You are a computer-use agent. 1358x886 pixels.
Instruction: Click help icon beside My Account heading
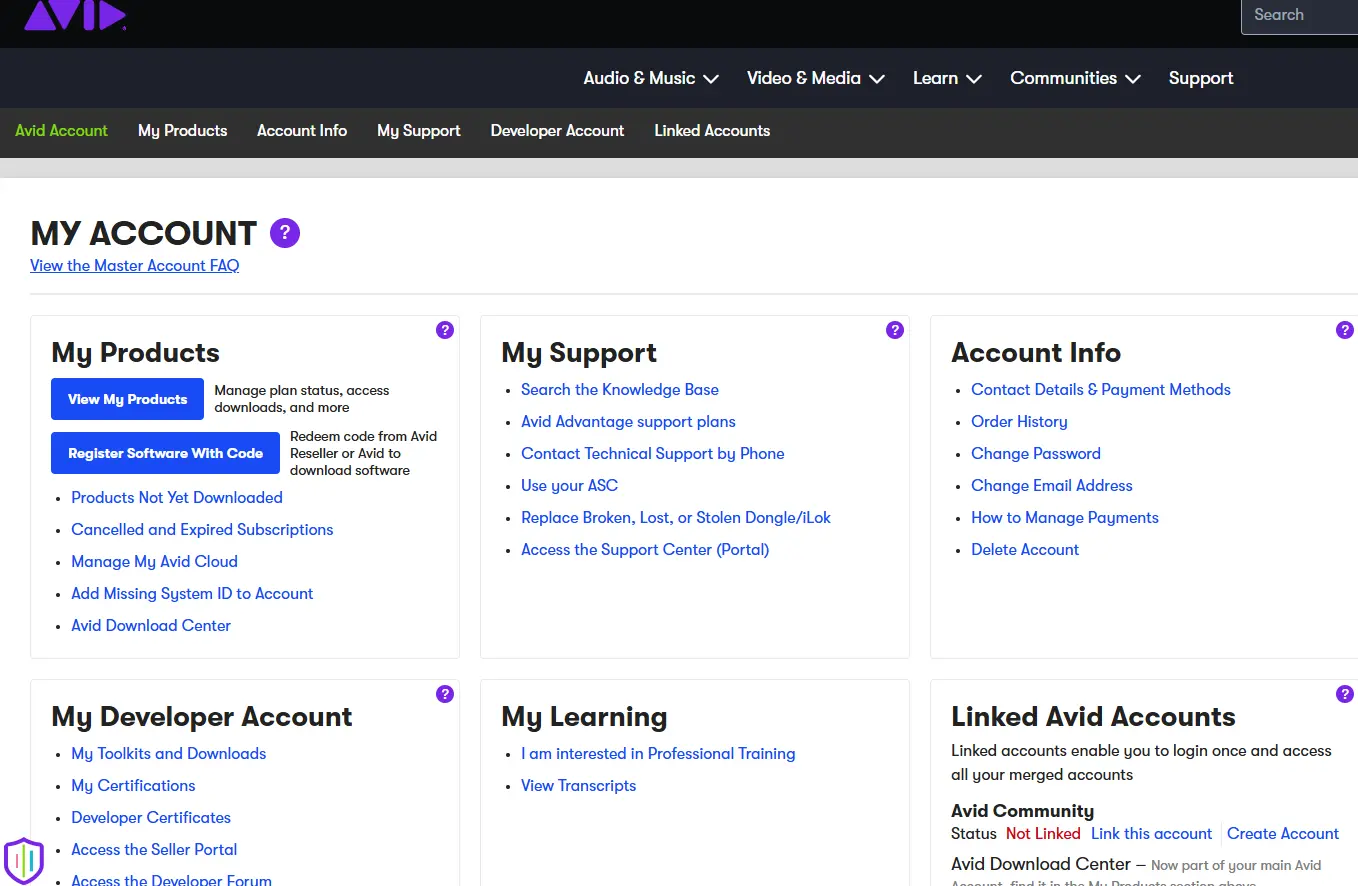coord(285,233)
